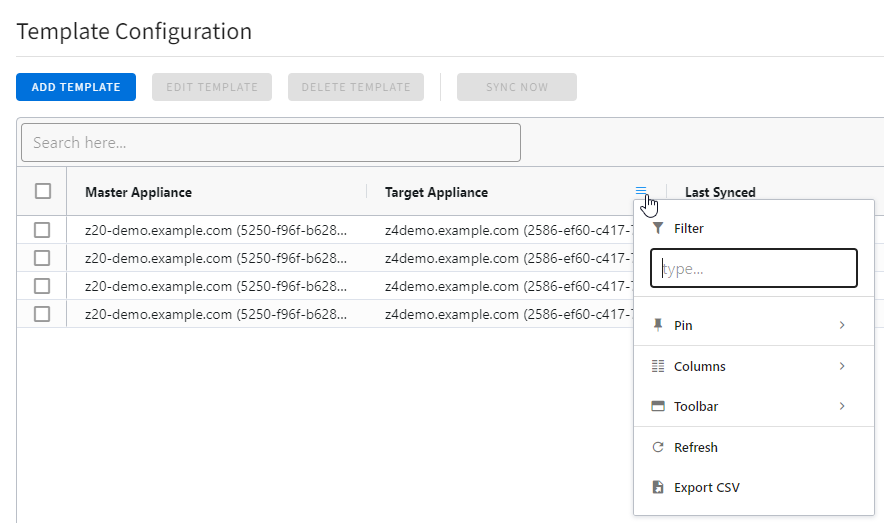
Task: Click the Toolbar icon in menu
Action: [657, 406]
